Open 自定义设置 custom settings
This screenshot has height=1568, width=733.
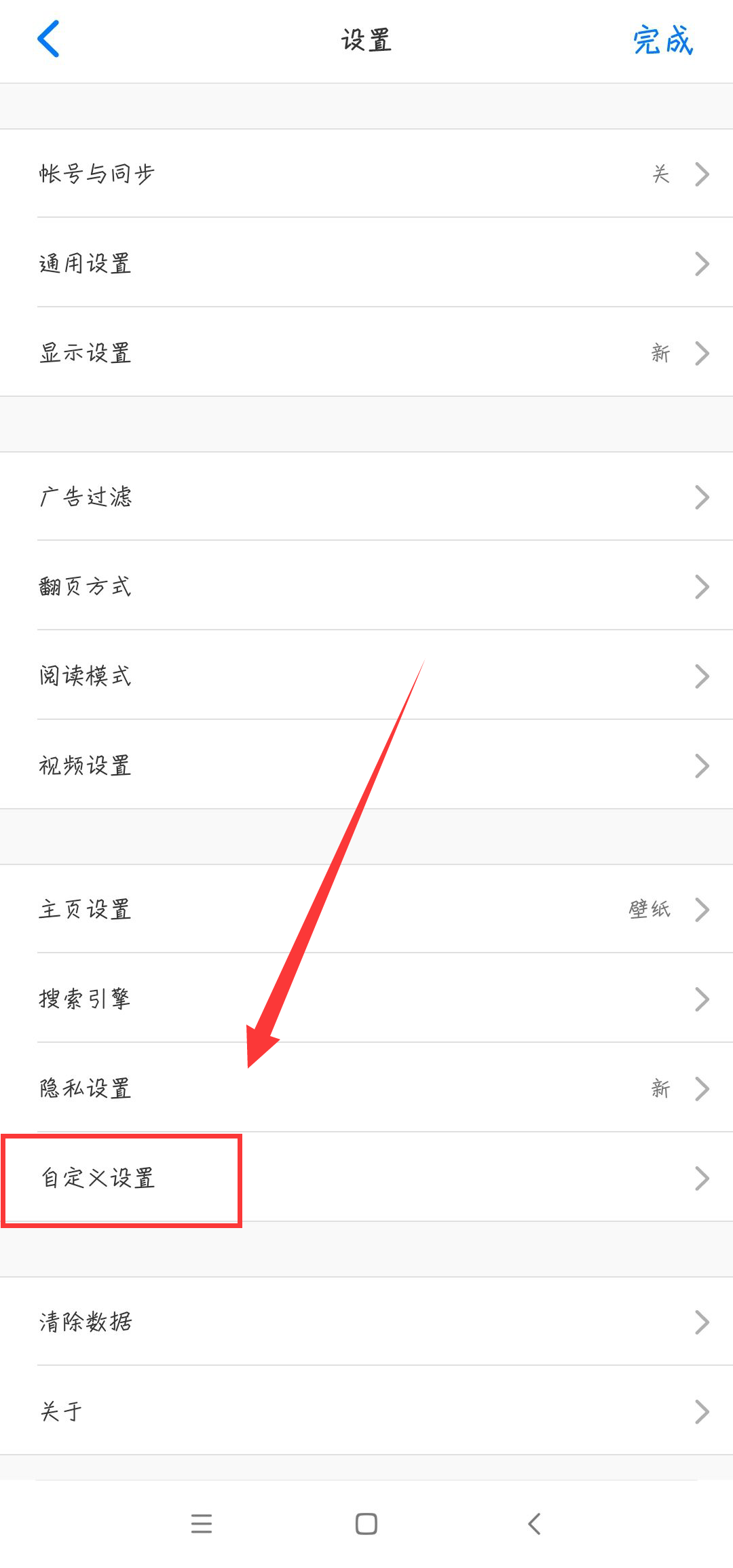coord(366,1178)
